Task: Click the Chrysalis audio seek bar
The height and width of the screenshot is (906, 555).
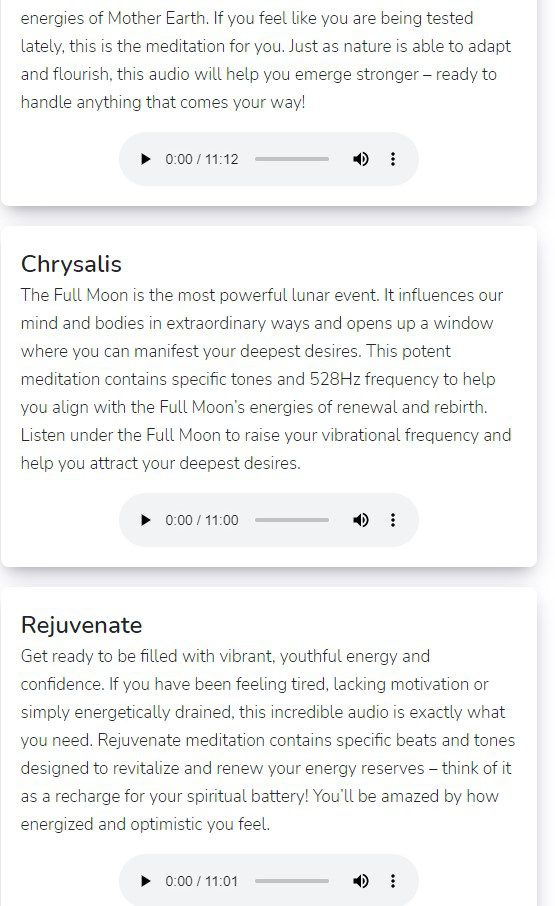Action: coord(292,520)
